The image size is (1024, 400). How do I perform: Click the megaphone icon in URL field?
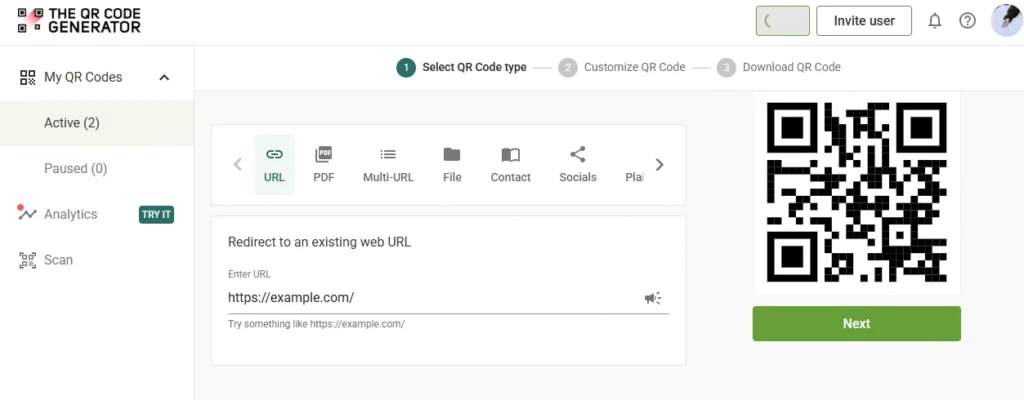tap(653, 298)
